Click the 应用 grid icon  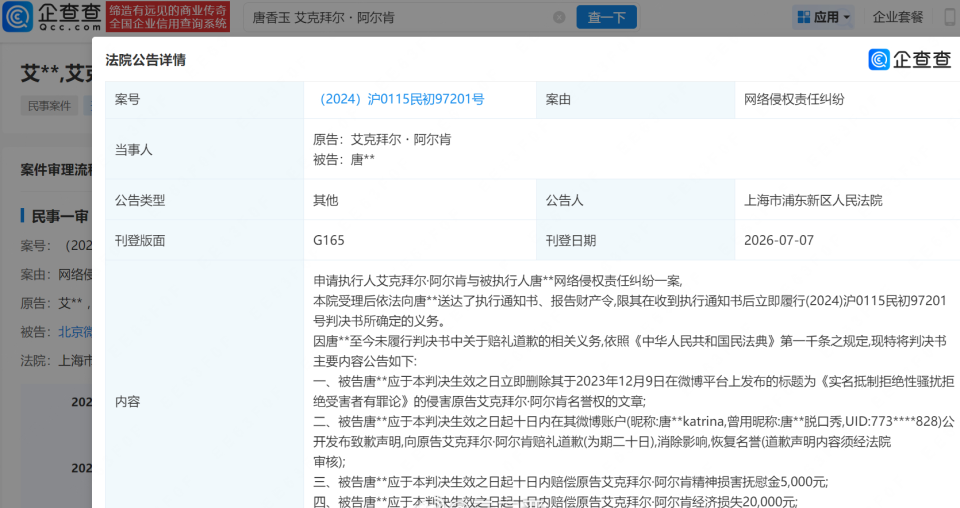(x=804, y=17)
